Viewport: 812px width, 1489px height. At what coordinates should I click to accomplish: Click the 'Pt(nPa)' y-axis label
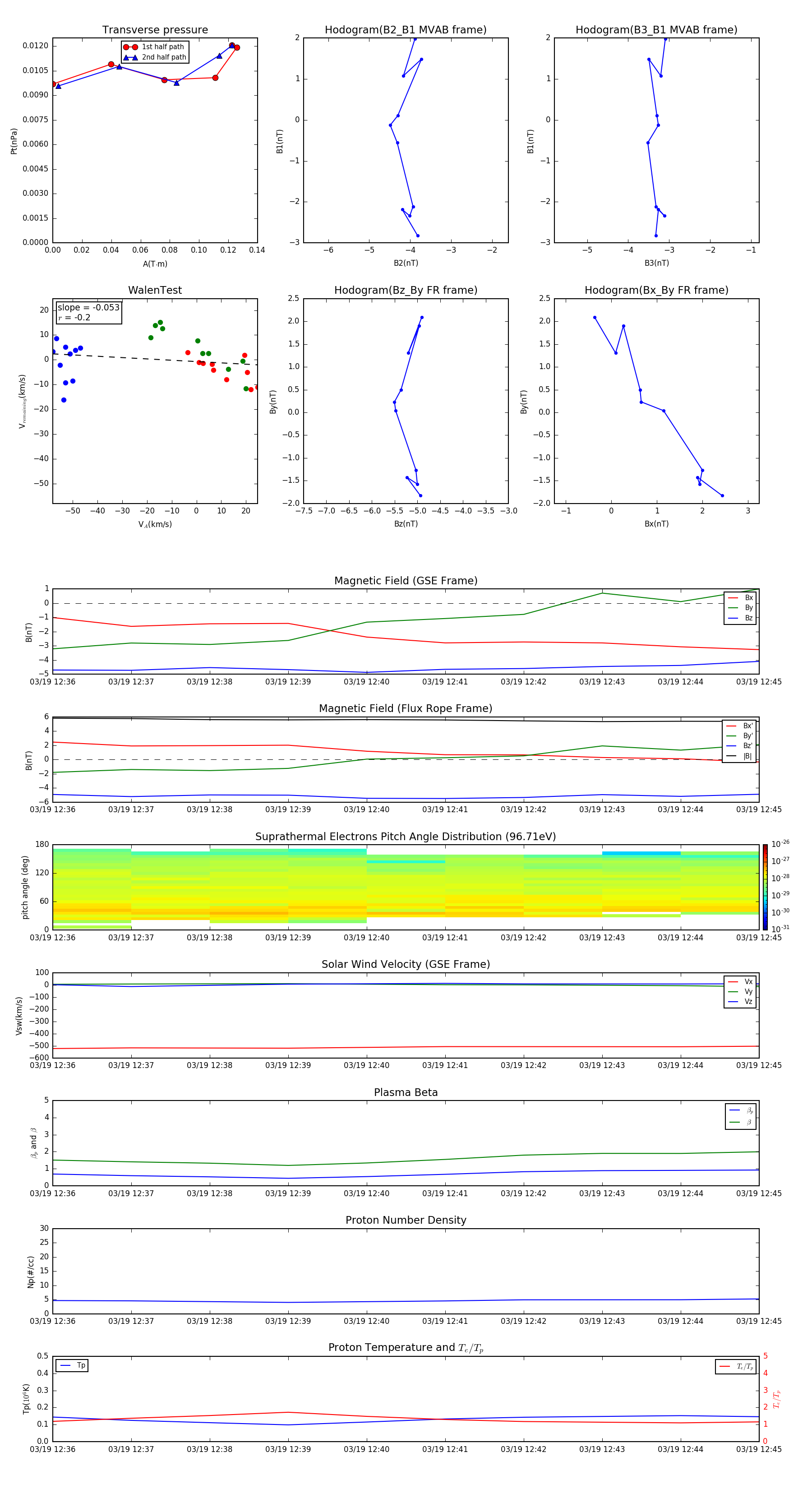14,141
